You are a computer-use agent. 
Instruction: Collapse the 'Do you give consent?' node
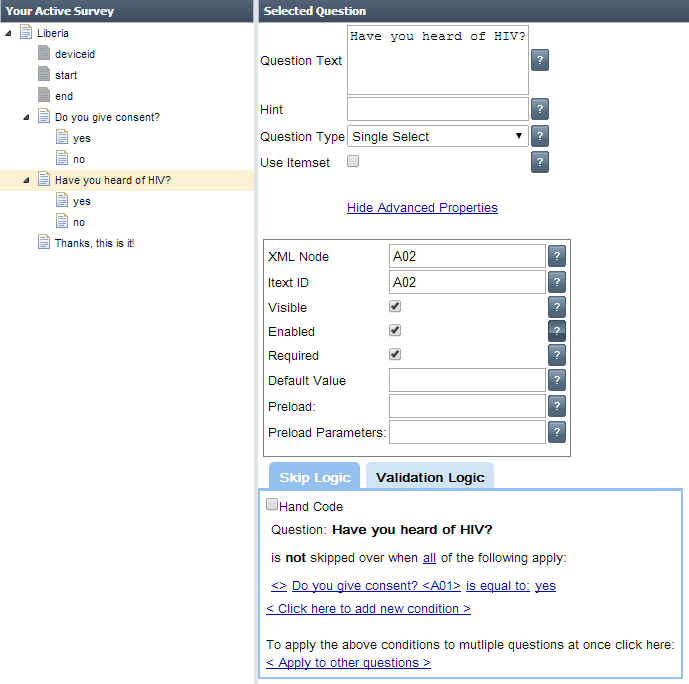click(x=27, y=117)
